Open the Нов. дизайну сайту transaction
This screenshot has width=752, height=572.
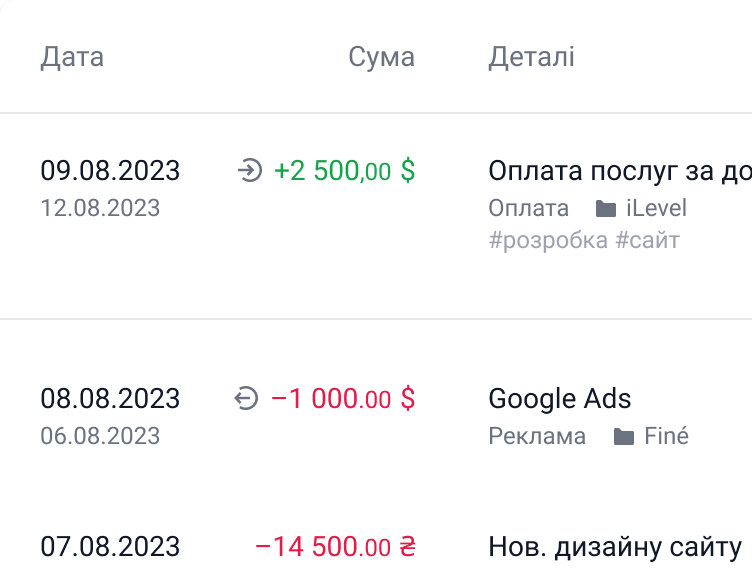614,547
